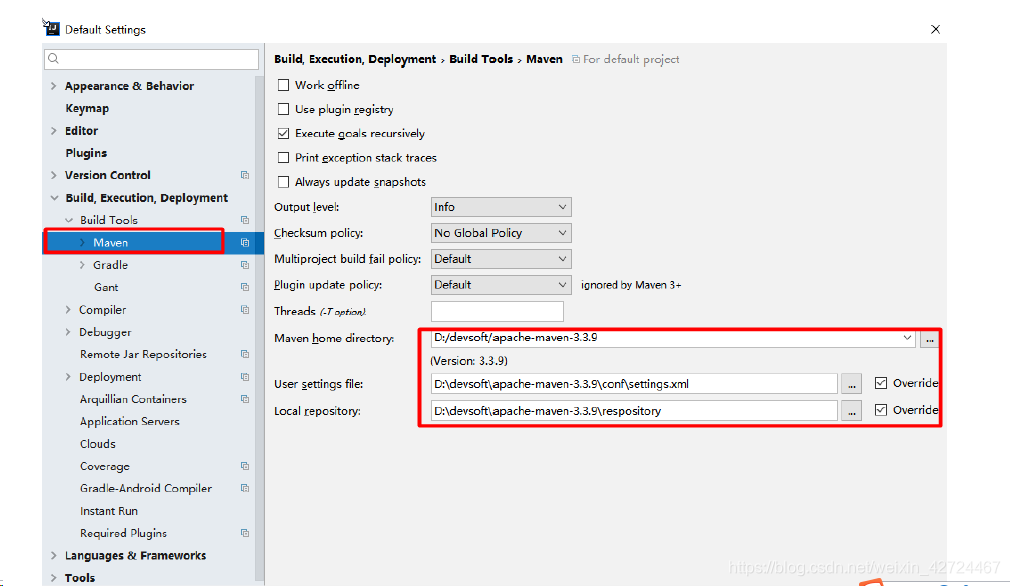Viewport: 1010px width, 586px height.
Task: Click the project-level icon next to Coverage
Action: 245,466
